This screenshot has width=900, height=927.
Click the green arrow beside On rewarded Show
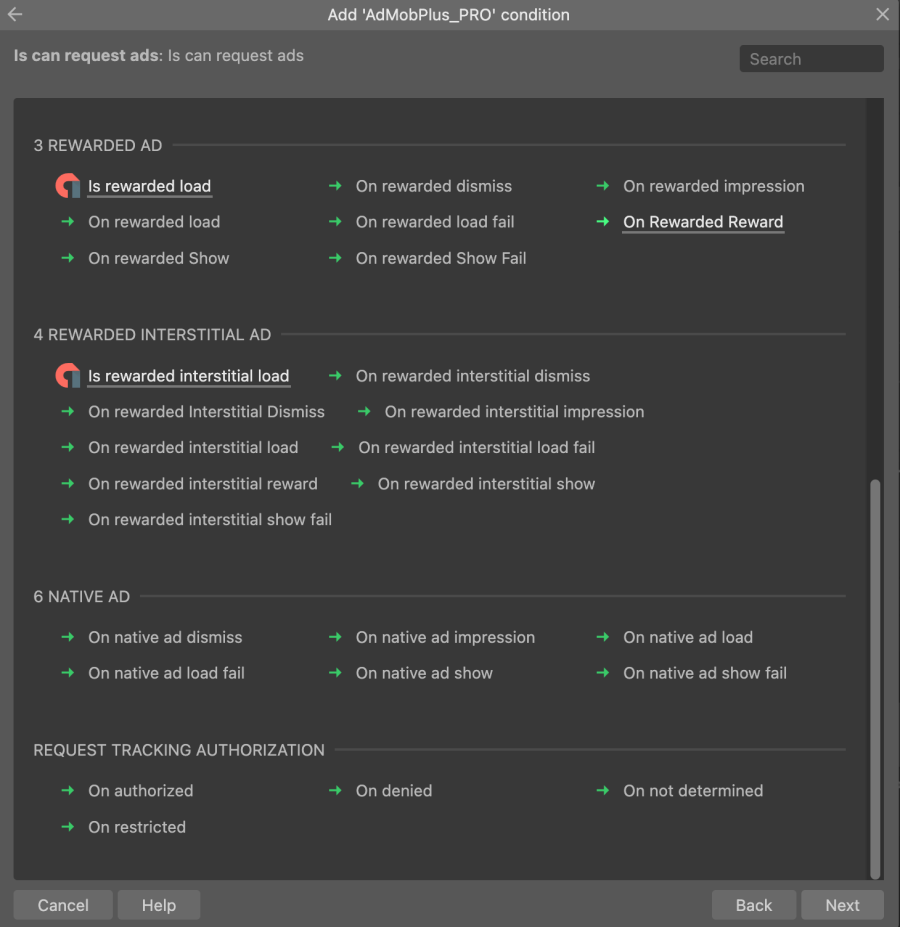67,258
